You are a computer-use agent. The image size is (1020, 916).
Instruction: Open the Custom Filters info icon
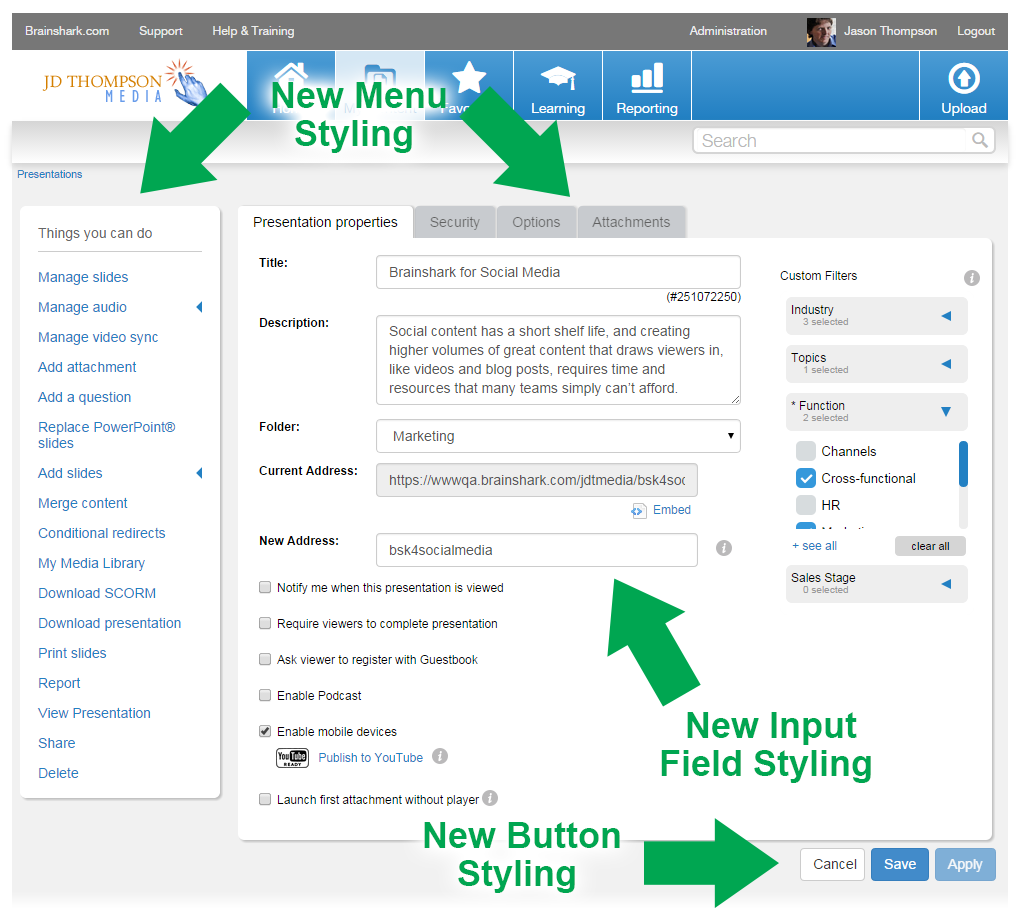[x=971, y=278]
